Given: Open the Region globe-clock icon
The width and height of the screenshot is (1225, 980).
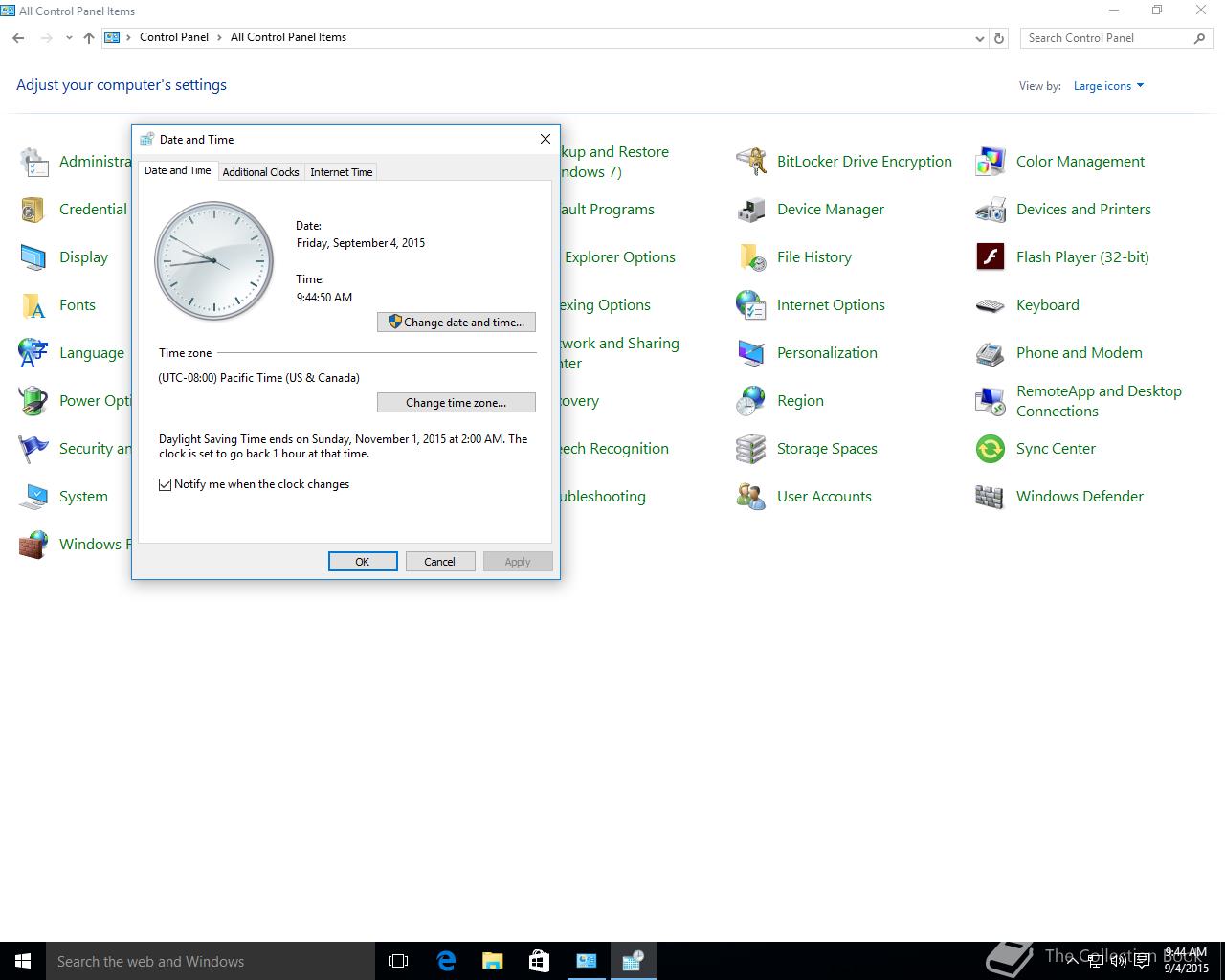Looking at the screenshot, I should (751, 401).
